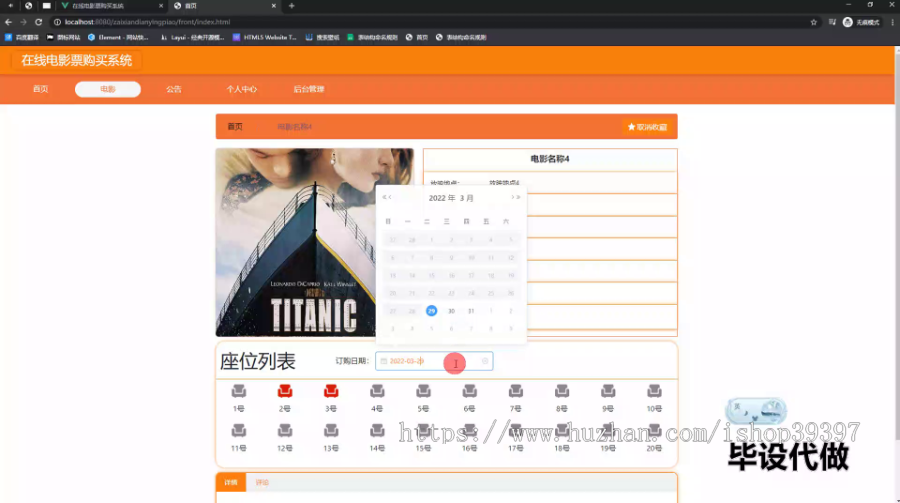900x503 pixels.
Task: Go to next year in calendar
Action: (518, 198)
